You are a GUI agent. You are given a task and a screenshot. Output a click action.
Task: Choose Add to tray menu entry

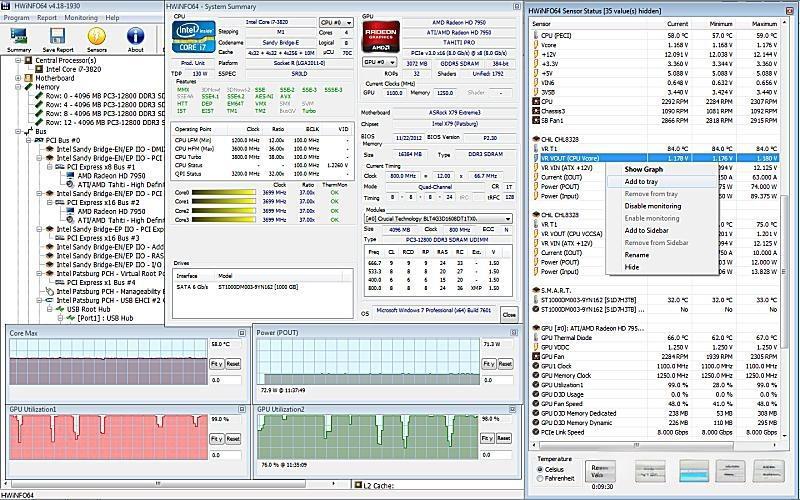[641, 182]
